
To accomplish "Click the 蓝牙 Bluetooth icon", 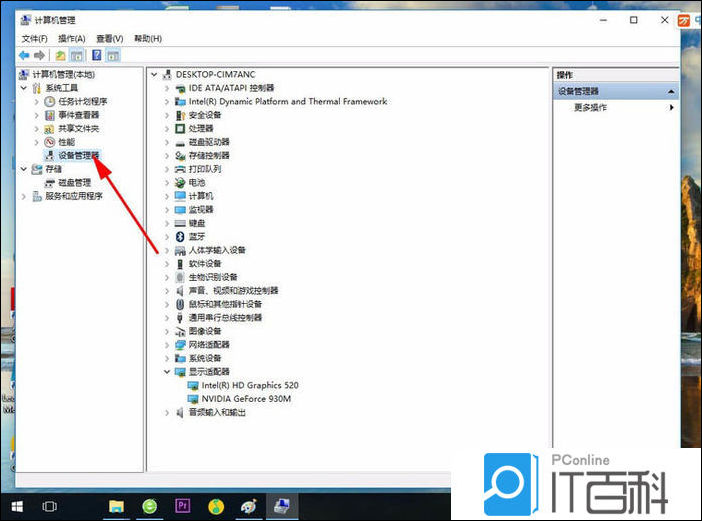I will pos(180,236).
